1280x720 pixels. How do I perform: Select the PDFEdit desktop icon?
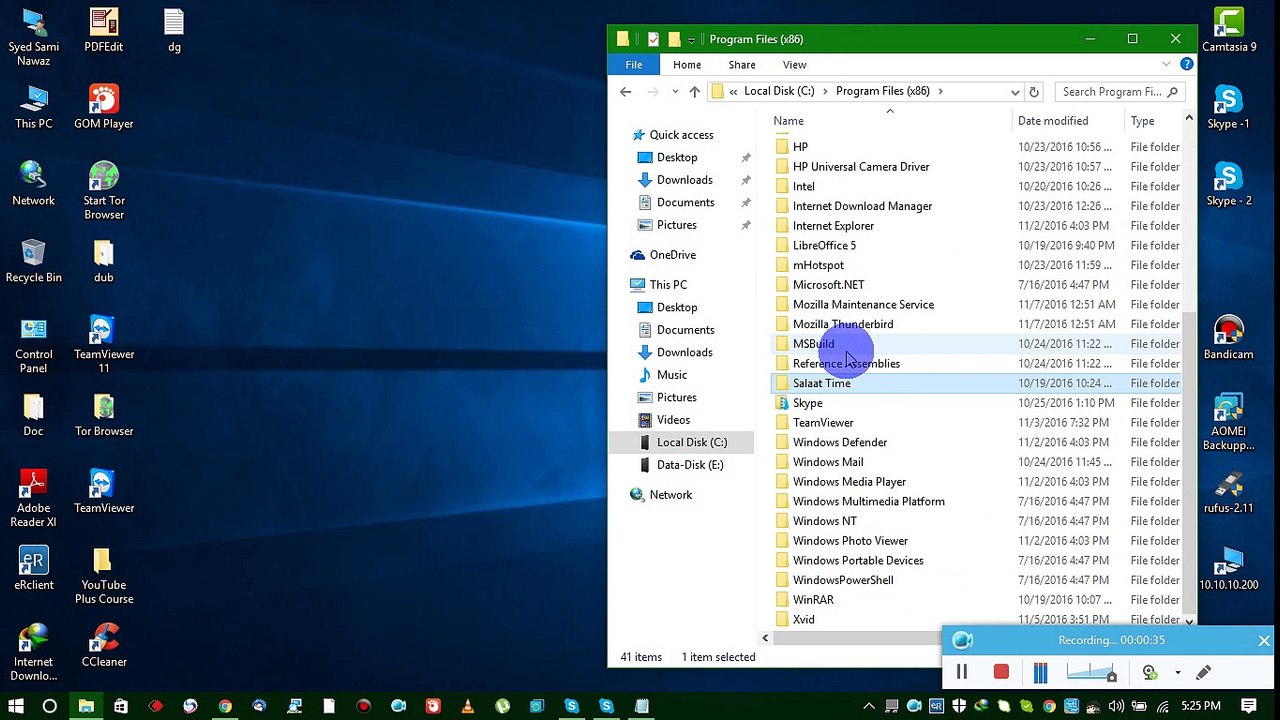coord(104,31)
